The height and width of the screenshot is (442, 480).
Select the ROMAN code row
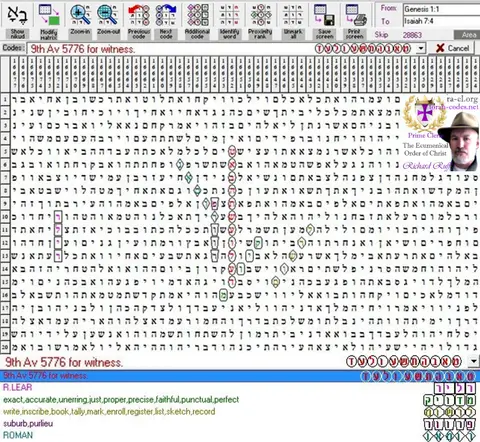(240, 435)
